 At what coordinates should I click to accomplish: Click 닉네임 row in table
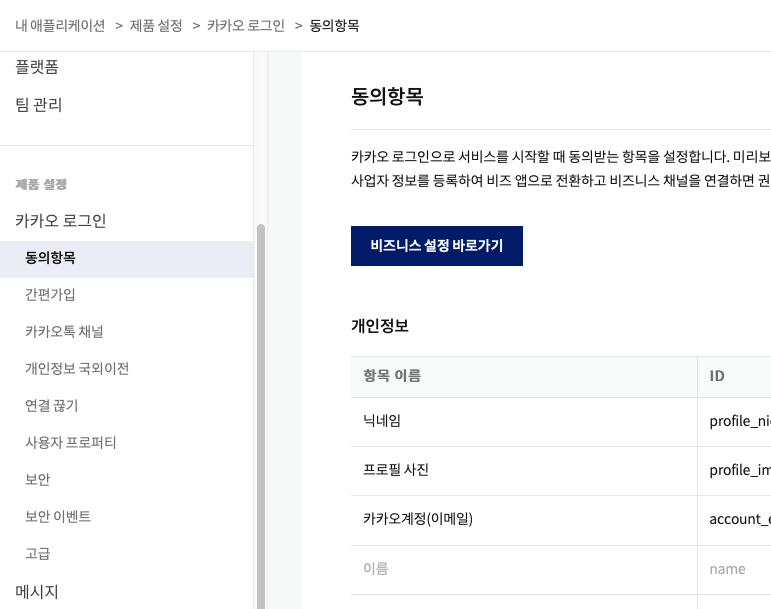(x=561, y=422)
